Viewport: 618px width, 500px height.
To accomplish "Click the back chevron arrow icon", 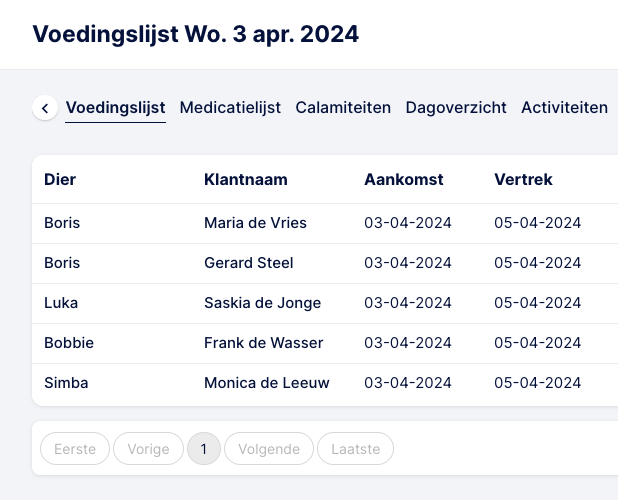I will click(x=45, y=108).
